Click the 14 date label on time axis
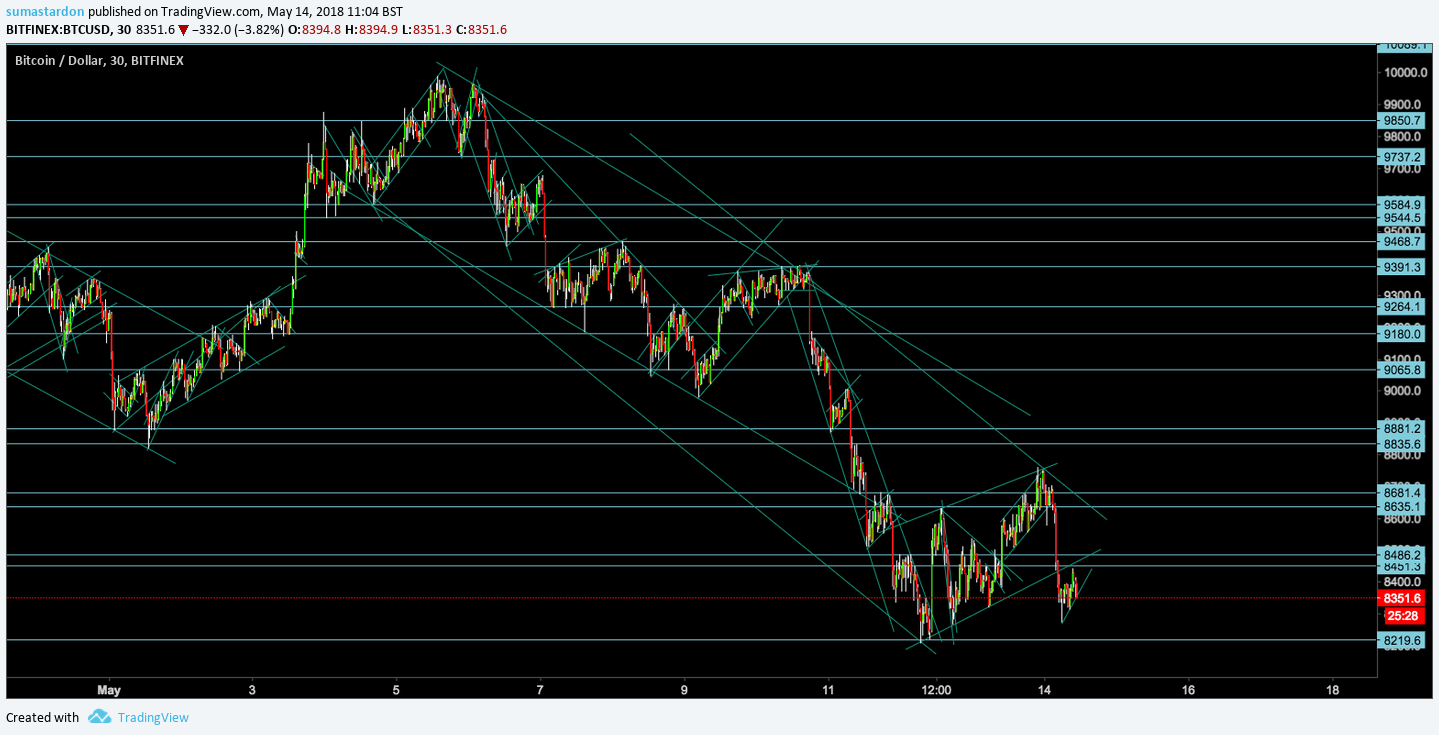 [x=1044, y=690]
